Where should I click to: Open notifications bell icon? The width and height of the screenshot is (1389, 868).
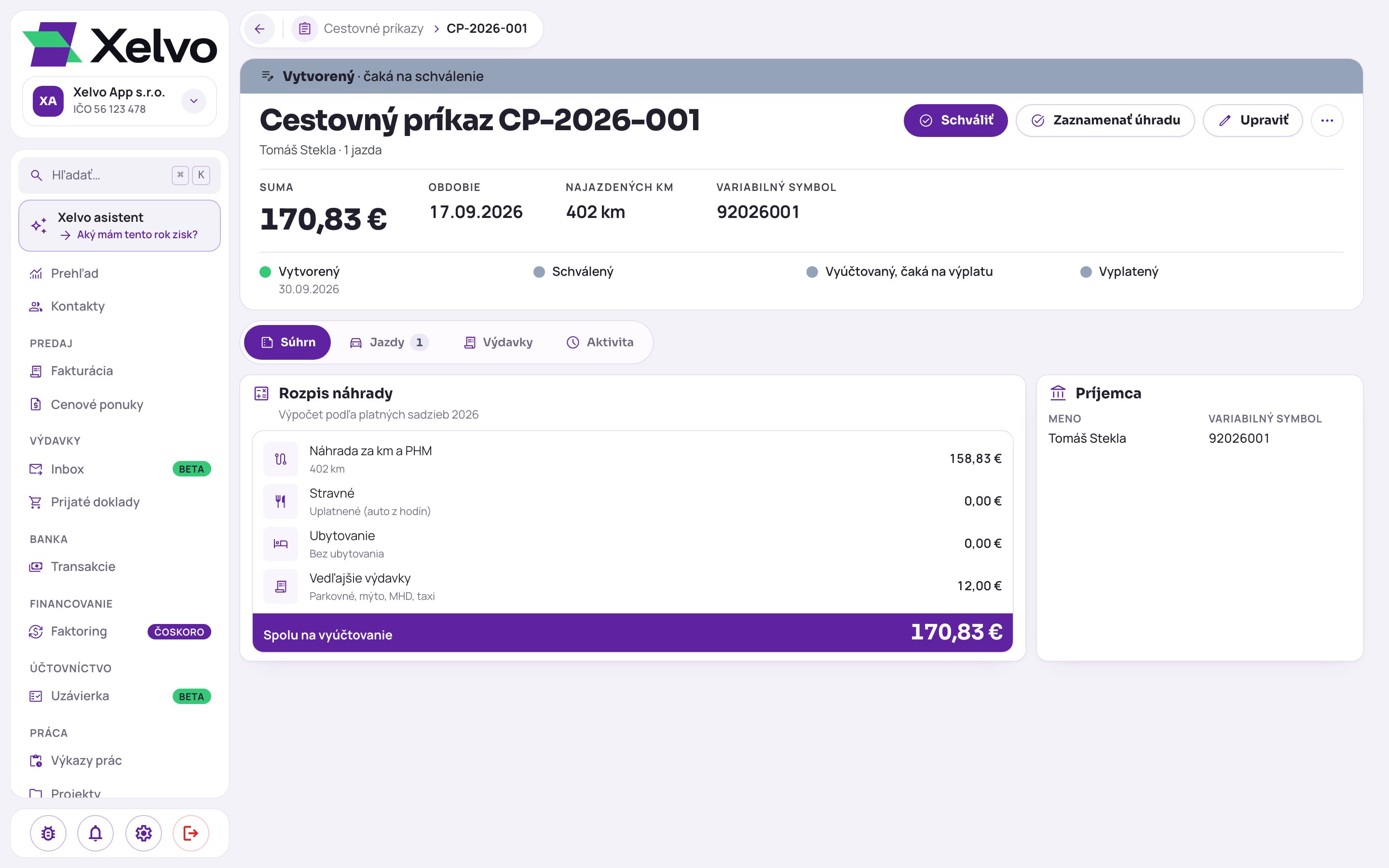point(95,833)
